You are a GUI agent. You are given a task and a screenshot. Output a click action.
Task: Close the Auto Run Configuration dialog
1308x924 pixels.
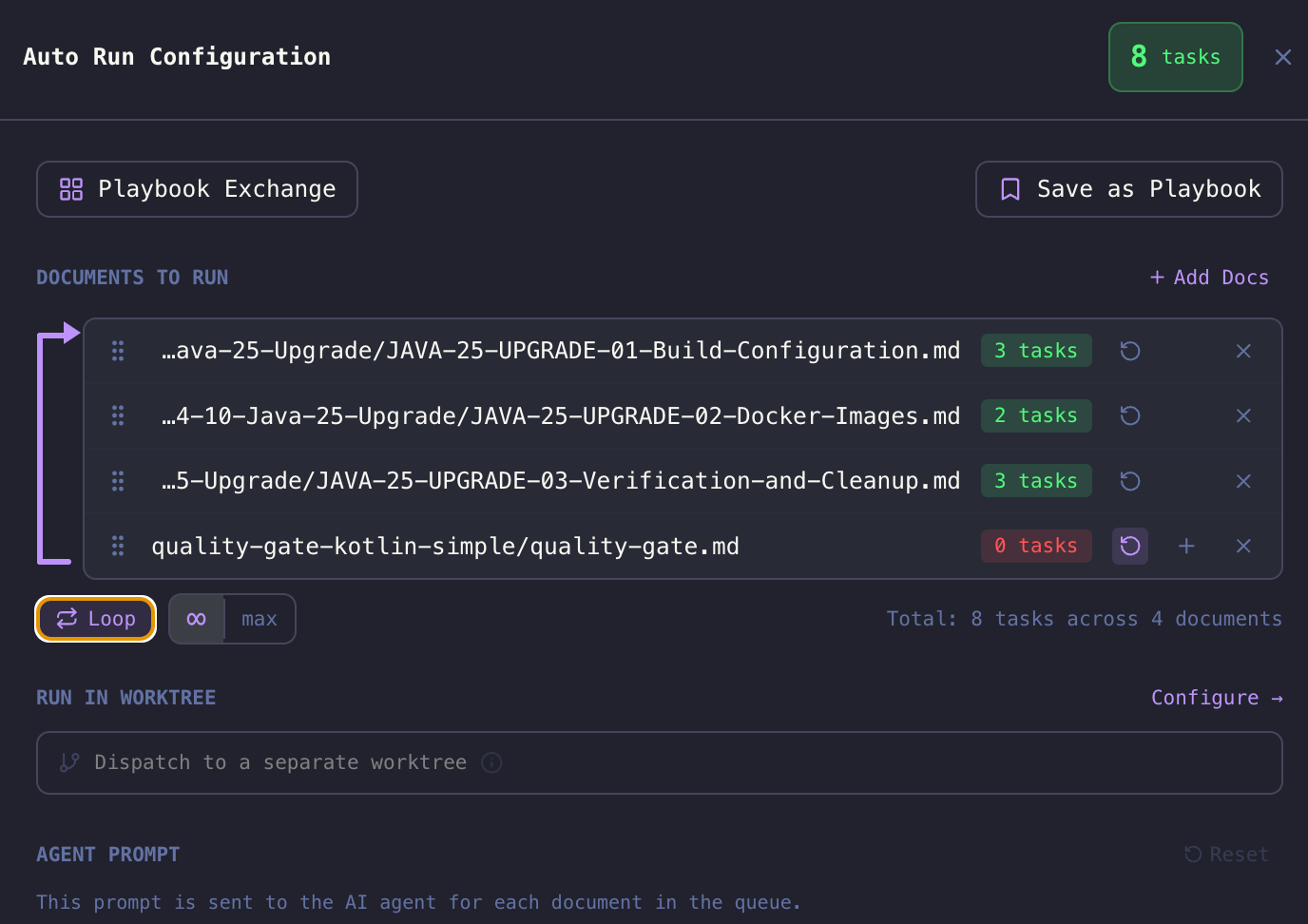coord(1282,57)
